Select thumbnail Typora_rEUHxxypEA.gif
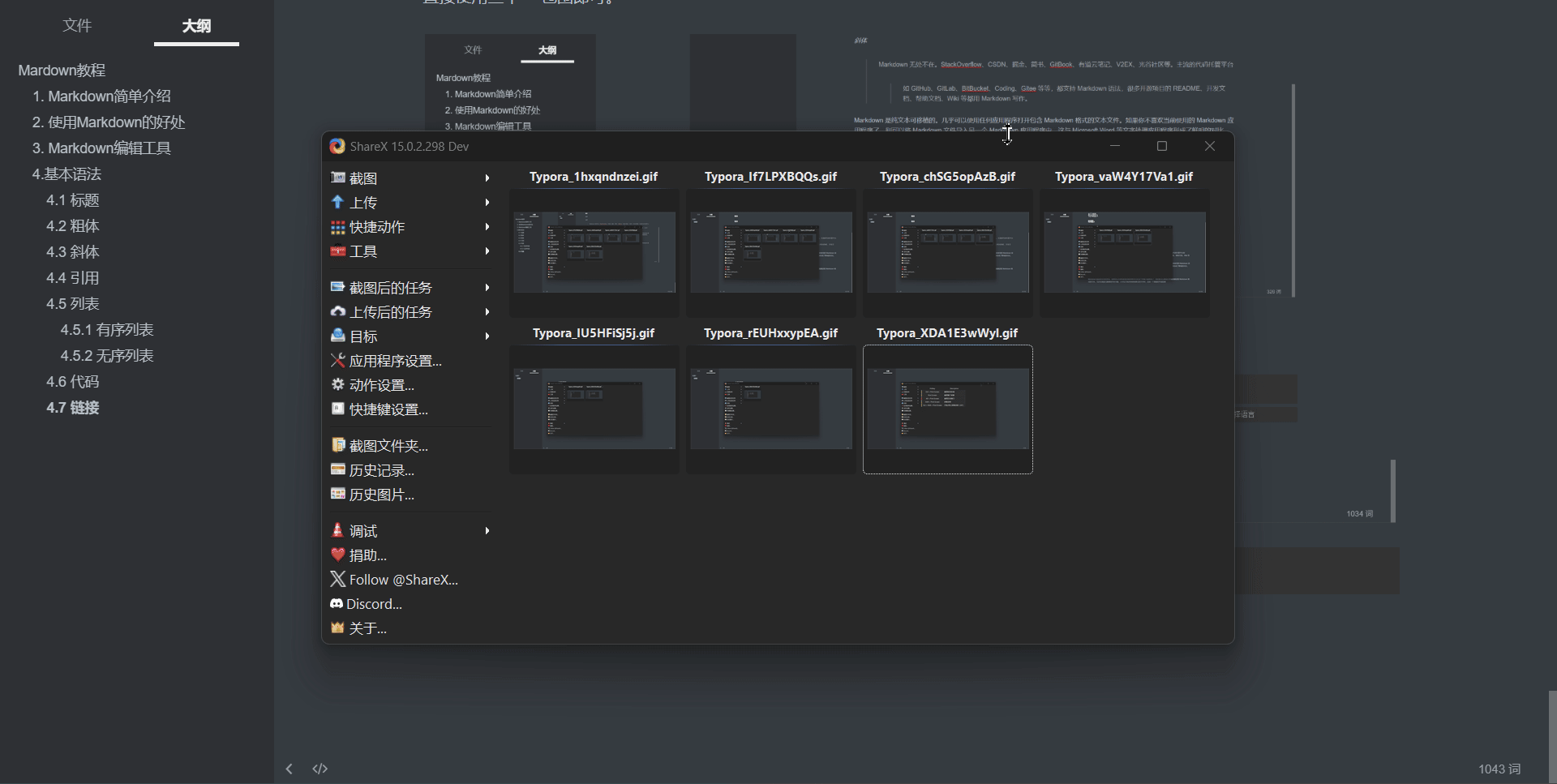Viewport: 1557px width, 784px height. point(771,409)
